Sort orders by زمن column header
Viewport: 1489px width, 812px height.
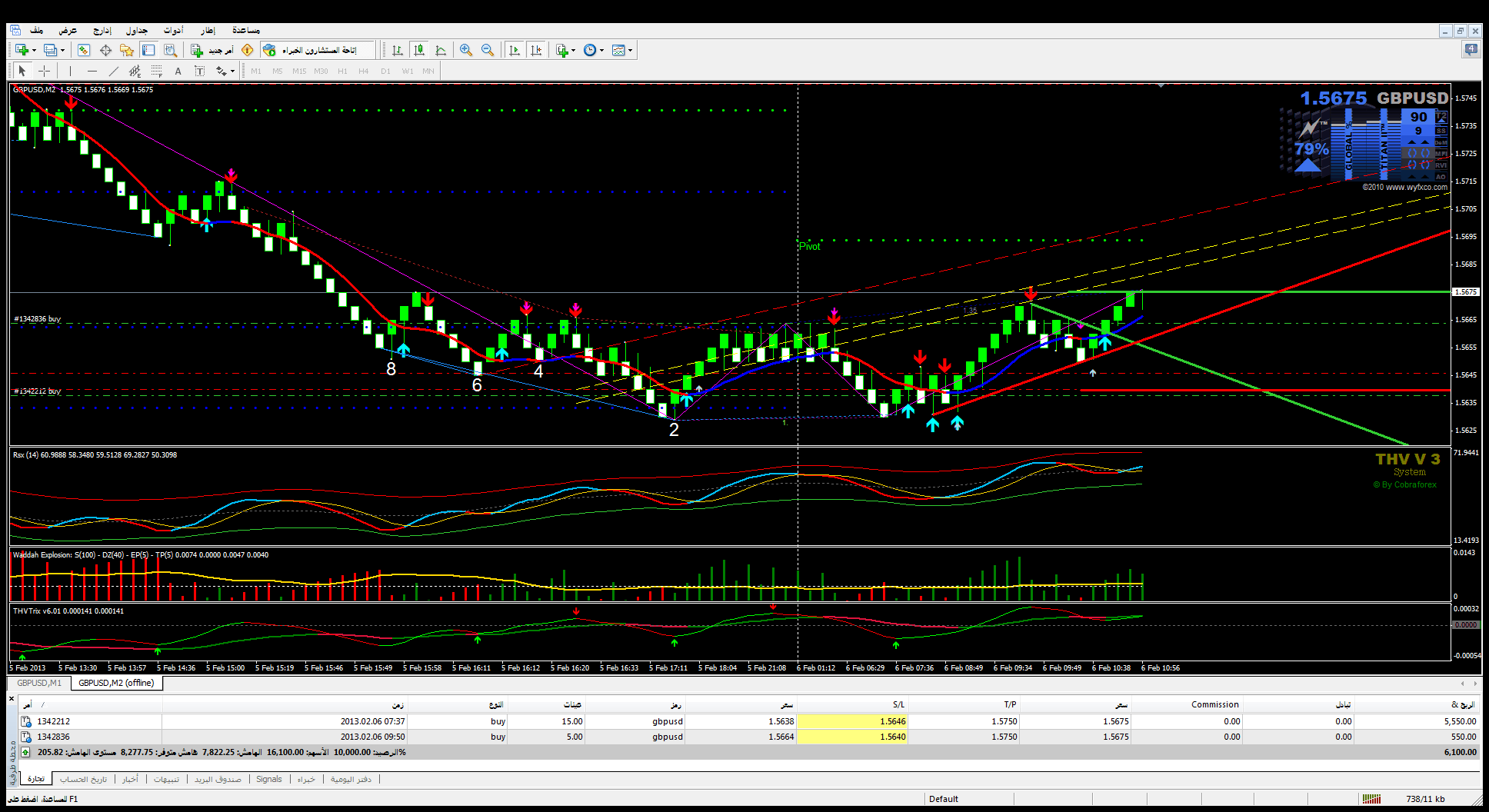(x=285, y=704)
